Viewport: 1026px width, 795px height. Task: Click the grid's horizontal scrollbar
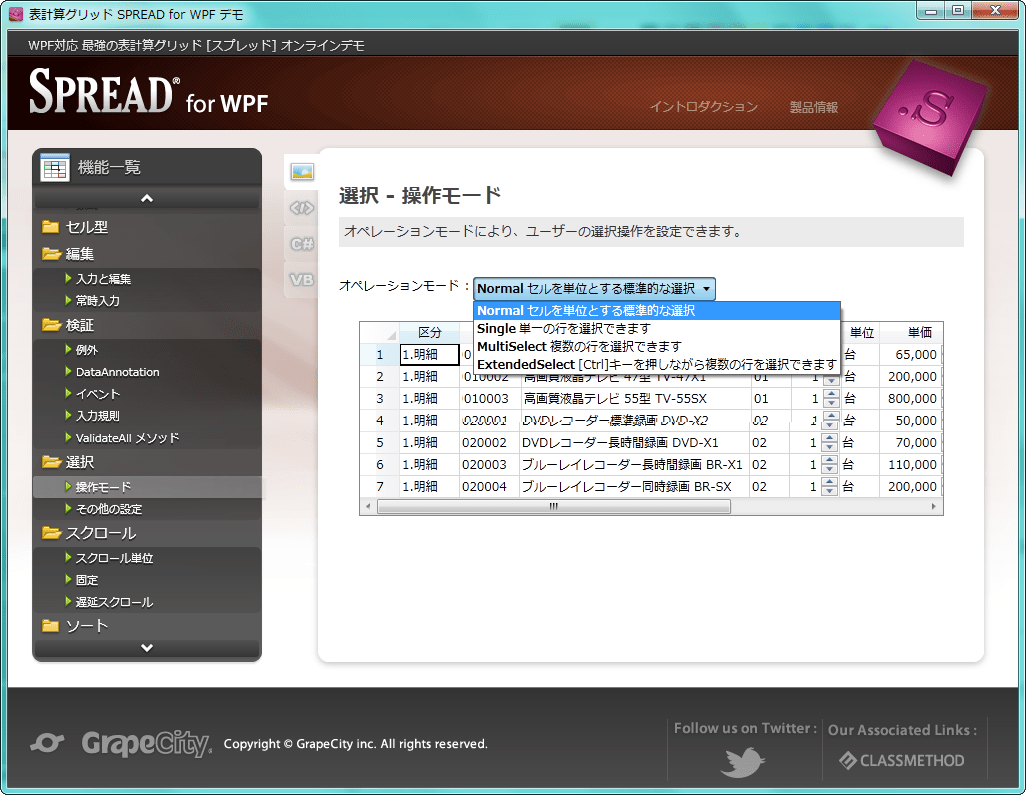[x=552, y=506]
